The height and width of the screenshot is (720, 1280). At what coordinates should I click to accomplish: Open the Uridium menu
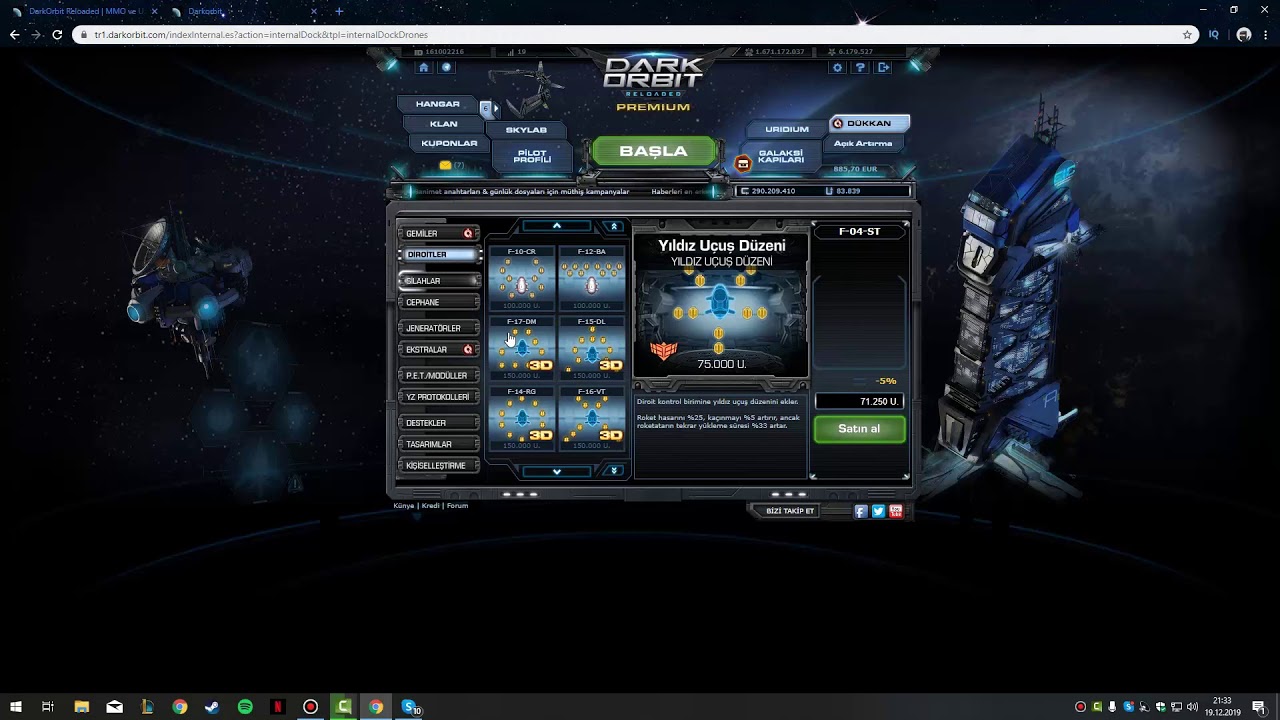787,129
